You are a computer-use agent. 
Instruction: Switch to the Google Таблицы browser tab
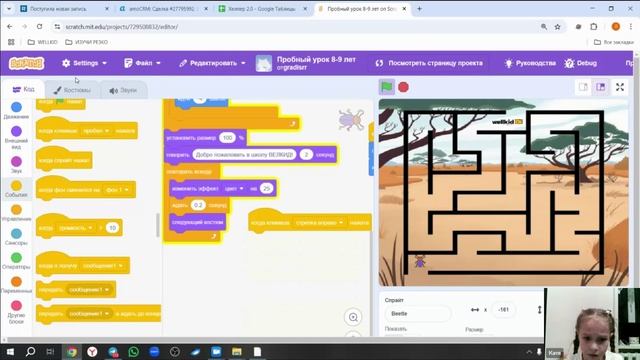(x=262, y=9)
